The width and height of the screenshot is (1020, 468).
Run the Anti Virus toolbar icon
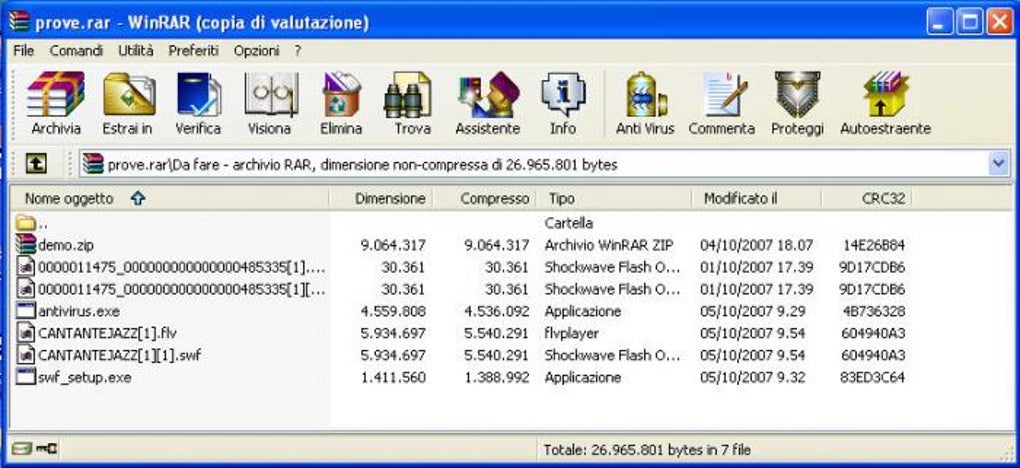[645, 95]
